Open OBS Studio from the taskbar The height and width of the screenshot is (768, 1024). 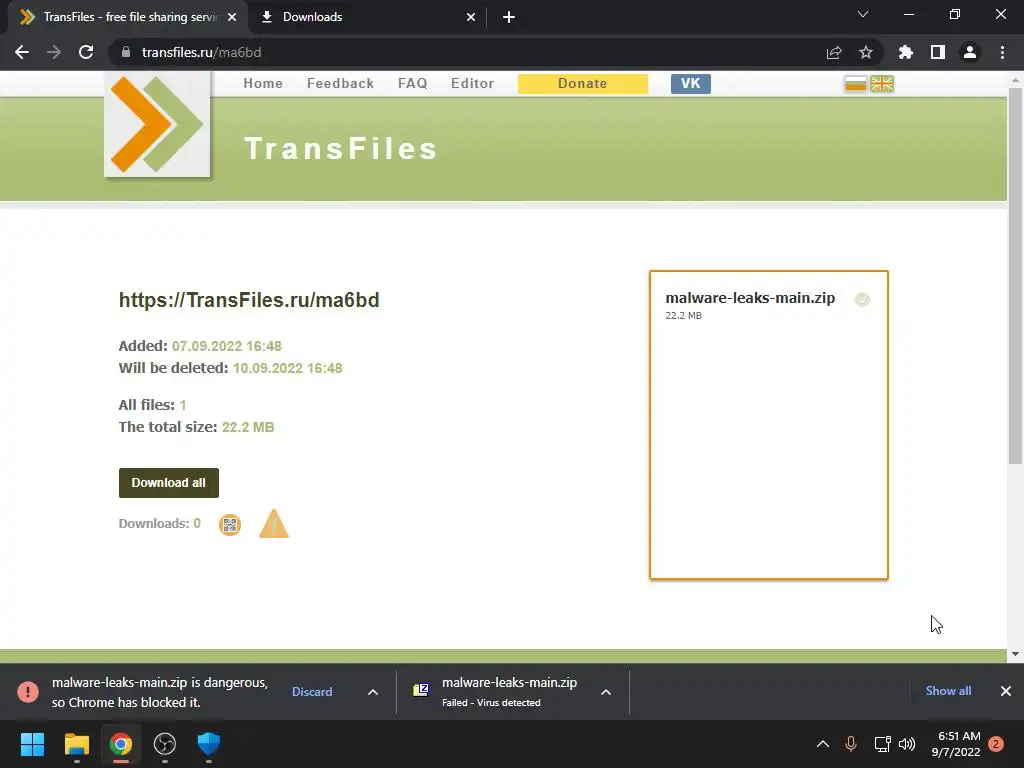point(165,744)
